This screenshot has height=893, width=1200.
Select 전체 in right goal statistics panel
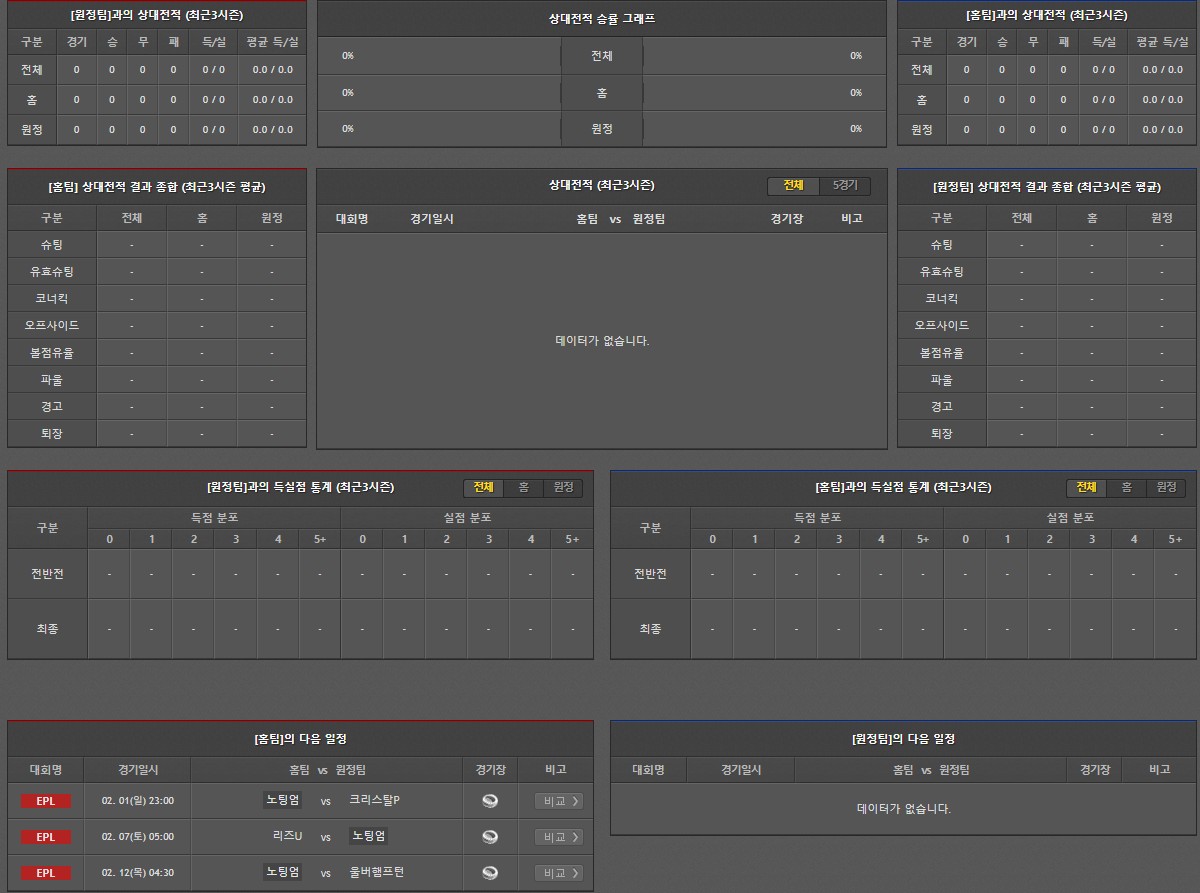[1086, 487]
